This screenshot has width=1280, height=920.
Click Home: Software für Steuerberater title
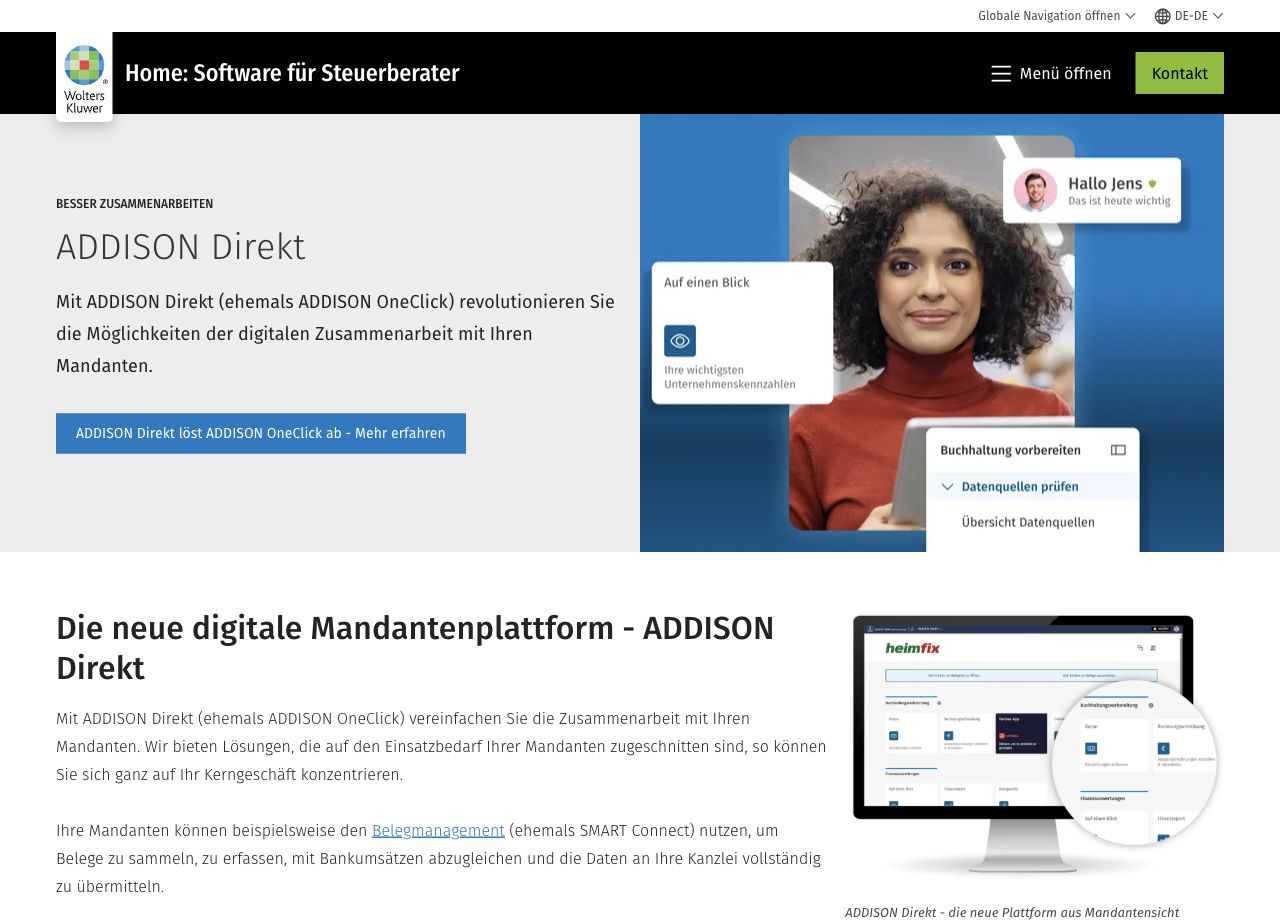[x=292, y=73]
